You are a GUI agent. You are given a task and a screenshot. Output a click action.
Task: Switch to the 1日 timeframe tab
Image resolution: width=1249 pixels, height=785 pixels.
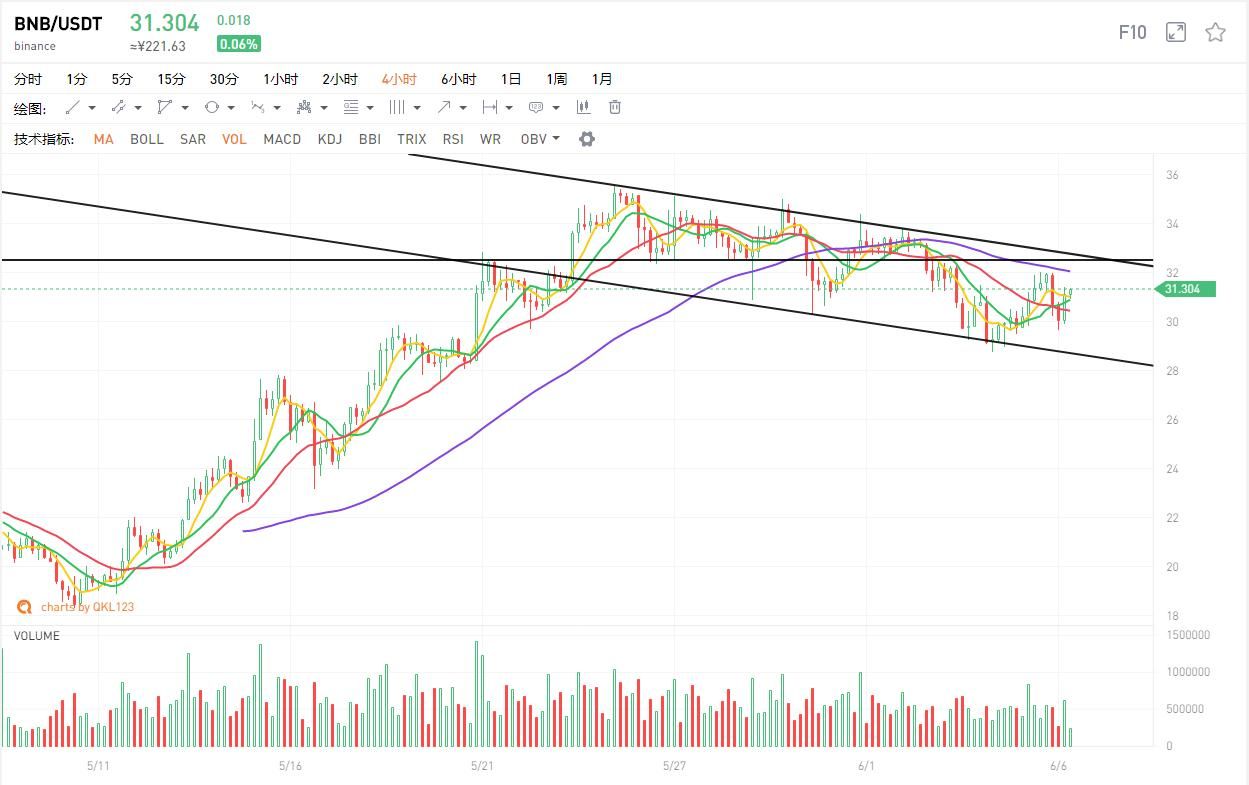511,79
